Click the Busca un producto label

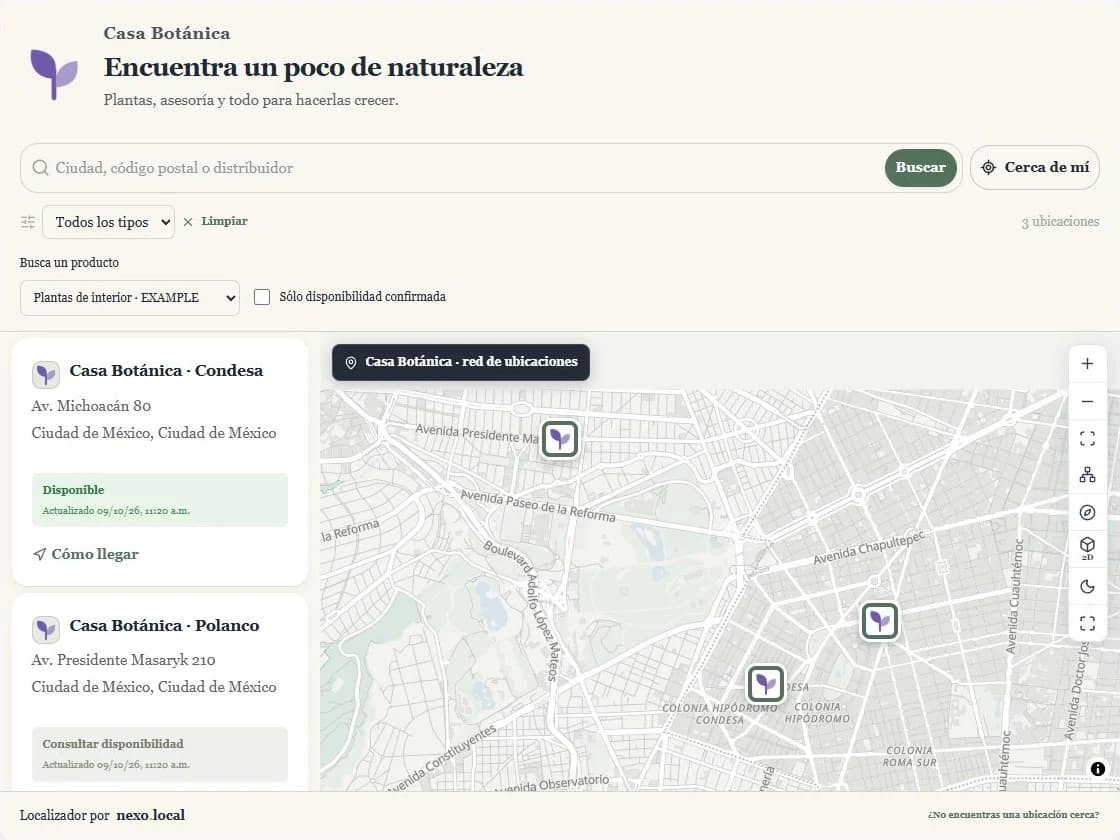tap(69, 263)
